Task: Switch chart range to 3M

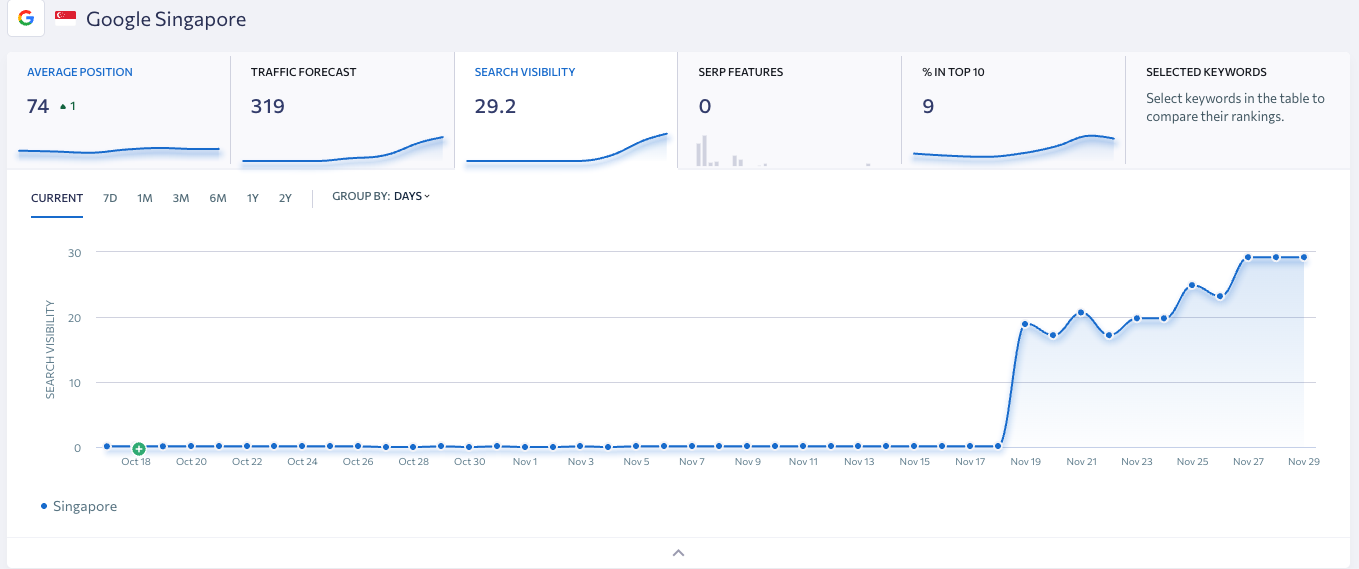Action: [x=181, y=198]
